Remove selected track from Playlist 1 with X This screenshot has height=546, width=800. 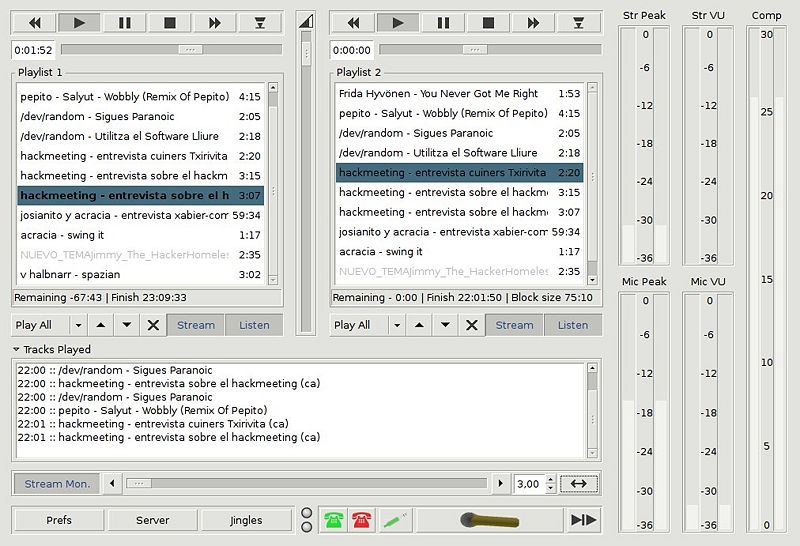[x=153, y=325]
